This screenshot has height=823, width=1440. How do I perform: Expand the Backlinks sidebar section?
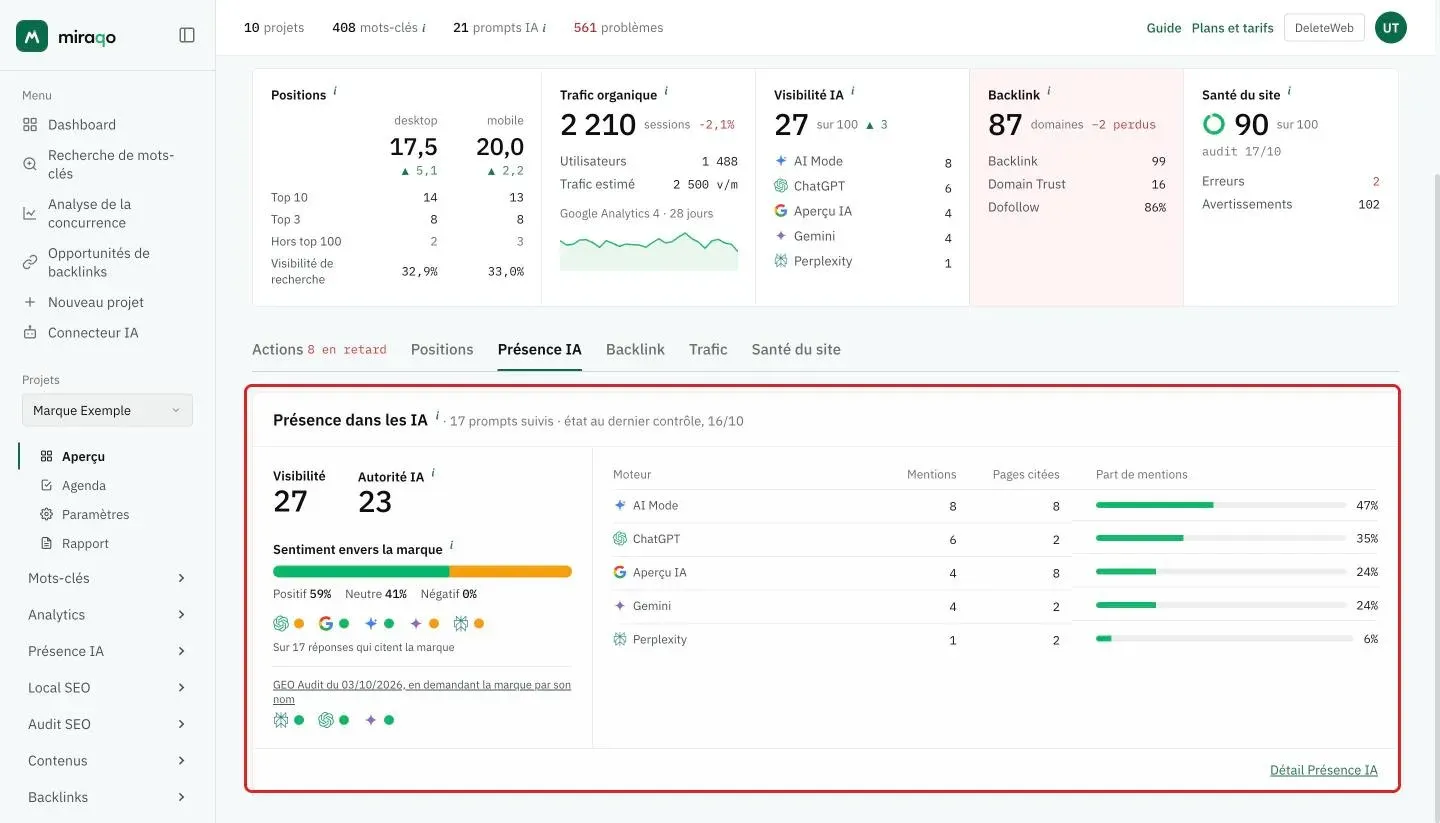tap(107, 797)
